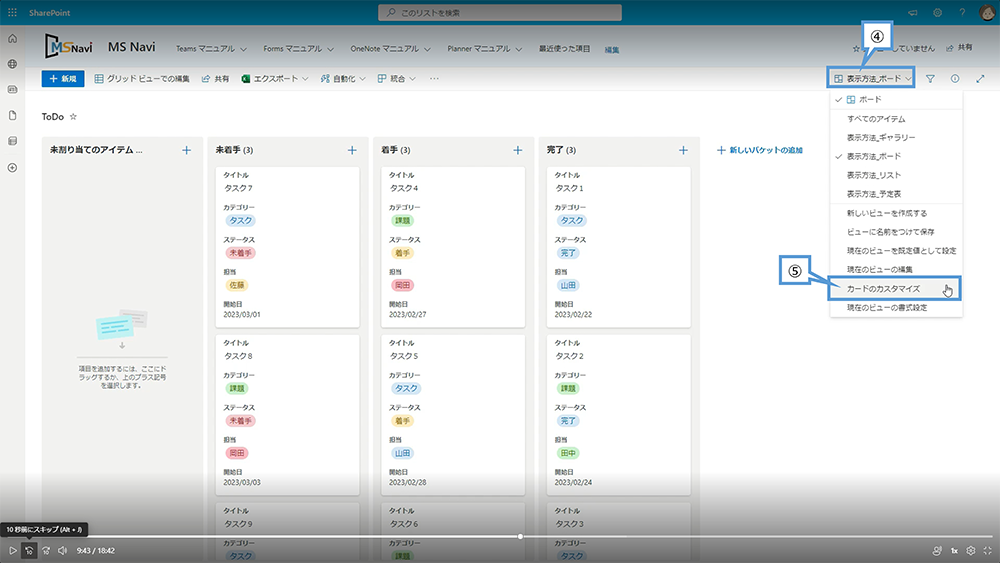Click the 新規 new item button

pyautogui.click(x=62, y=78)
